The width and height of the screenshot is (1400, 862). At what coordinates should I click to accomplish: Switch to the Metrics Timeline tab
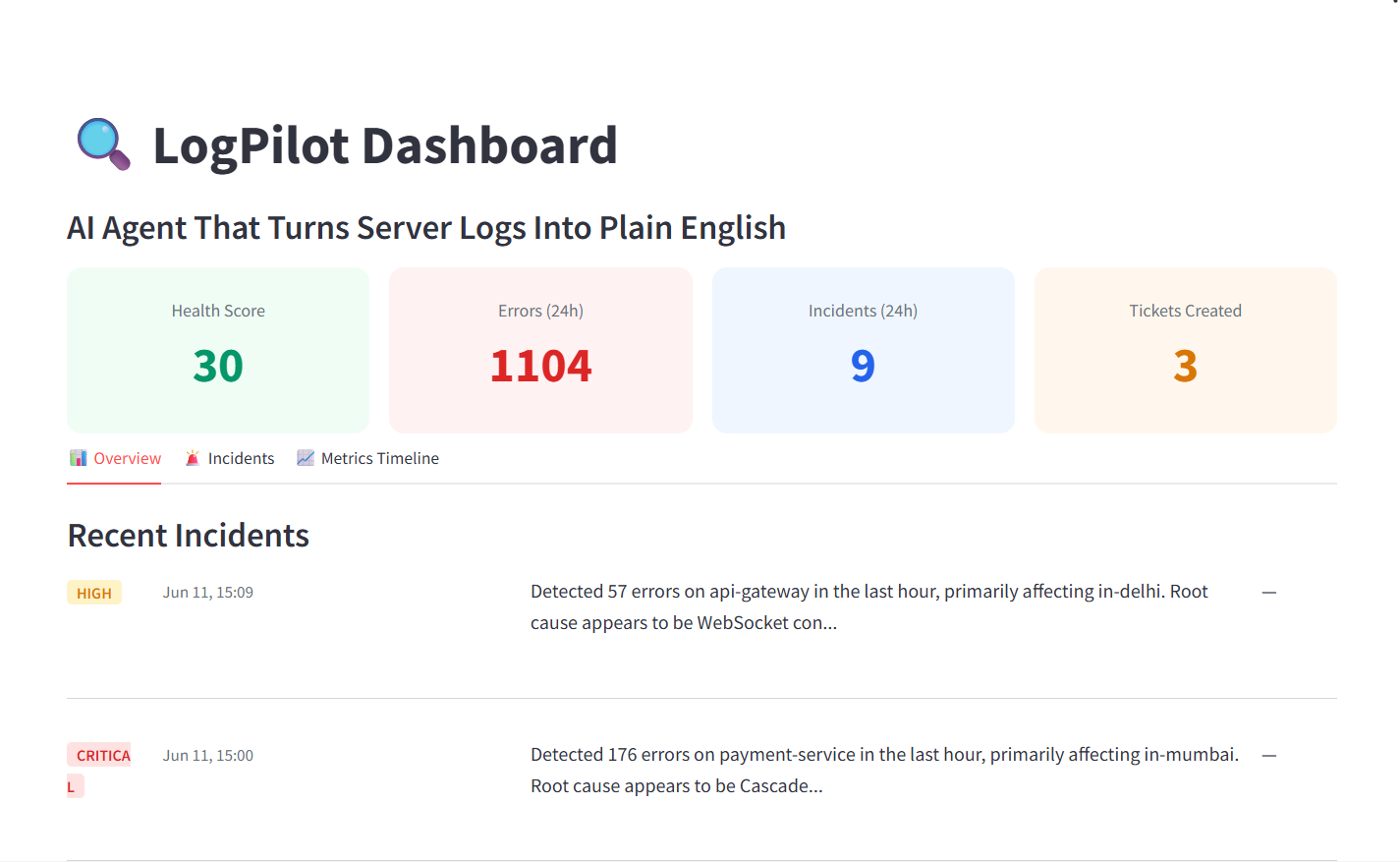368,459
